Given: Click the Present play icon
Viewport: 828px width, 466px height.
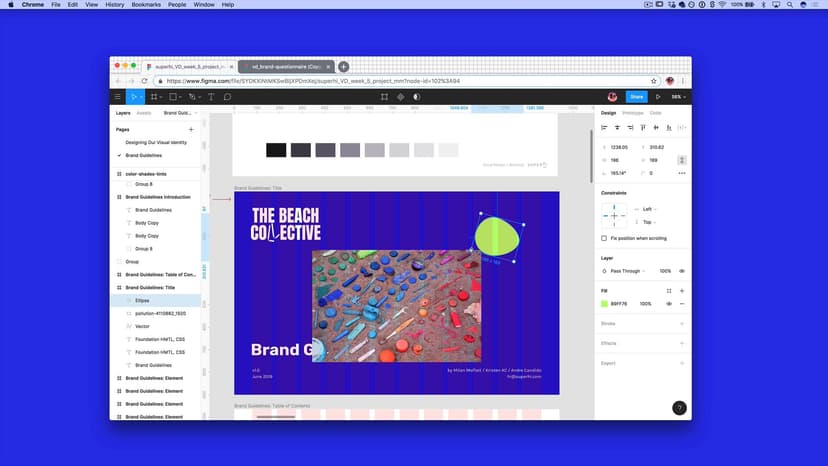Looking at the screenshot, I should [658, 97].
